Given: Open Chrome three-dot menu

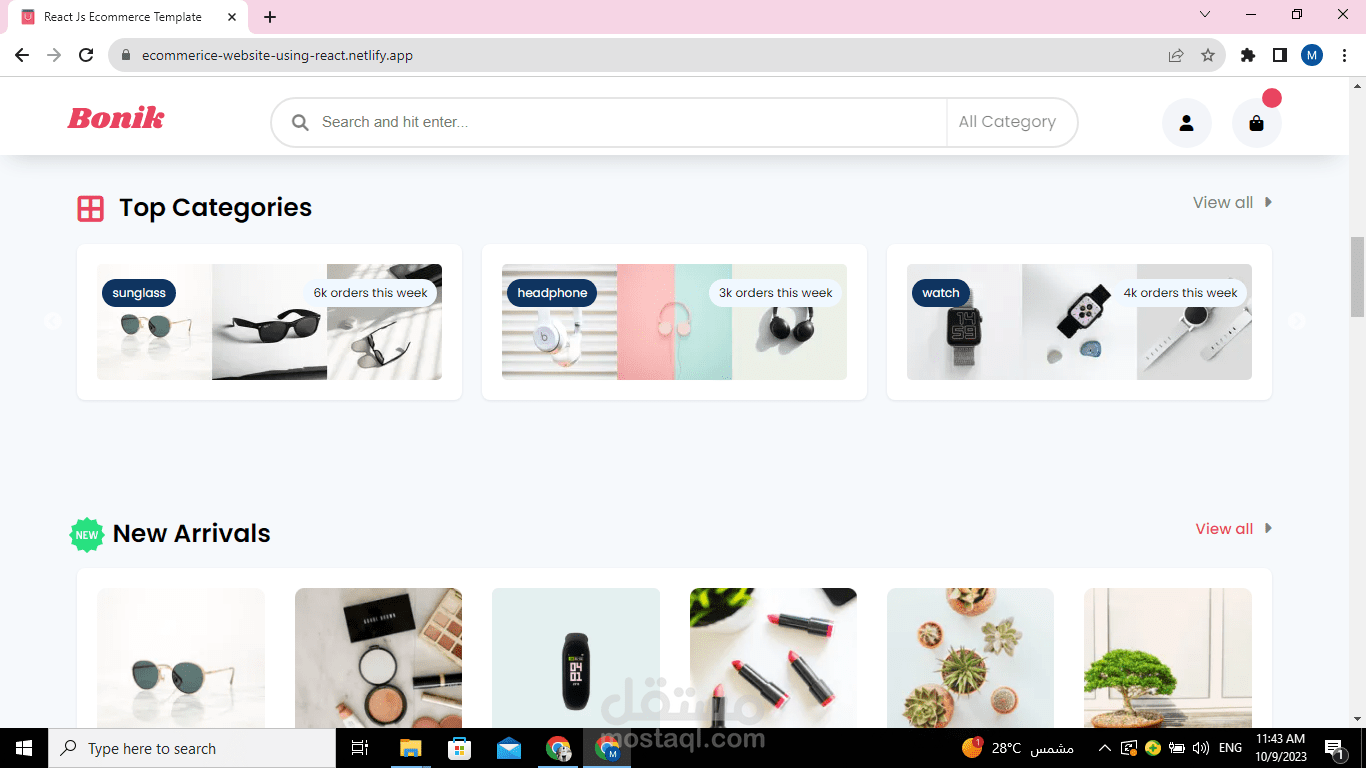Looking at the screenshot, I should (1344, 55).
